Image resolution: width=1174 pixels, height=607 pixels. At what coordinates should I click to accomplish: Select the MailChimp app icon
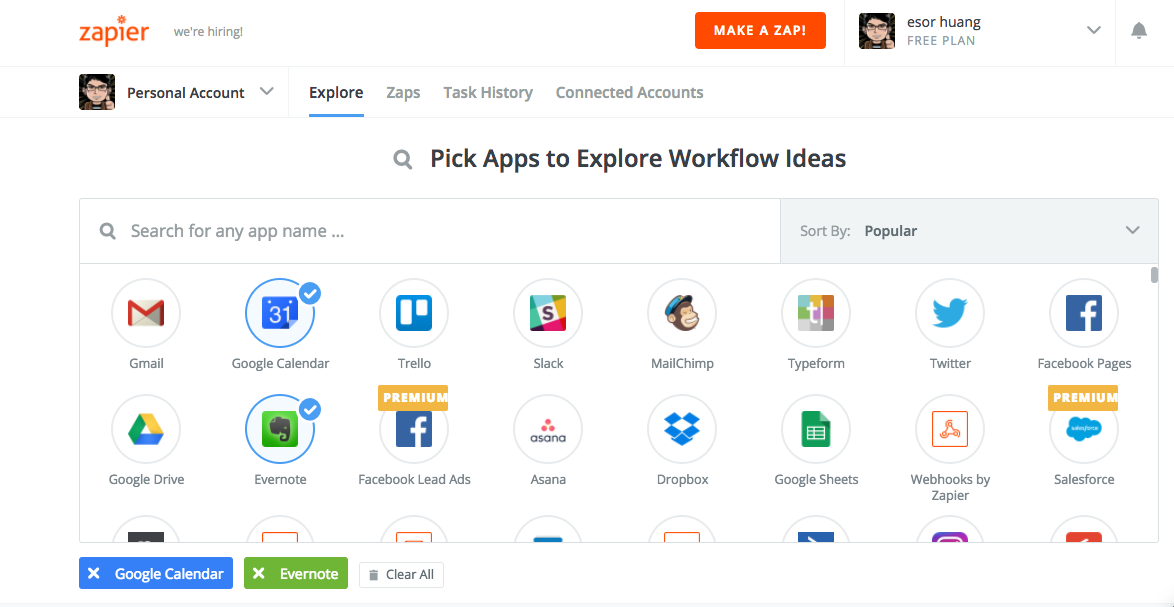point(682,313)
